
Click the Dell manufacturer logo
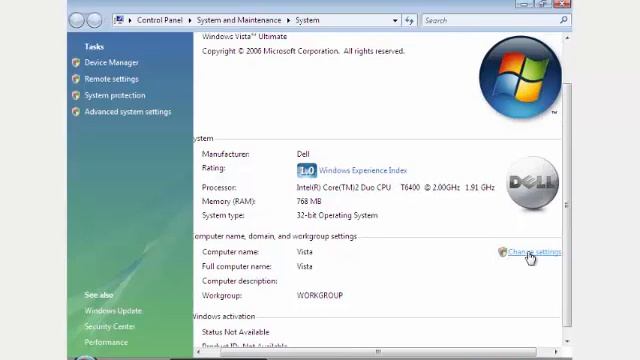point(533,182)
